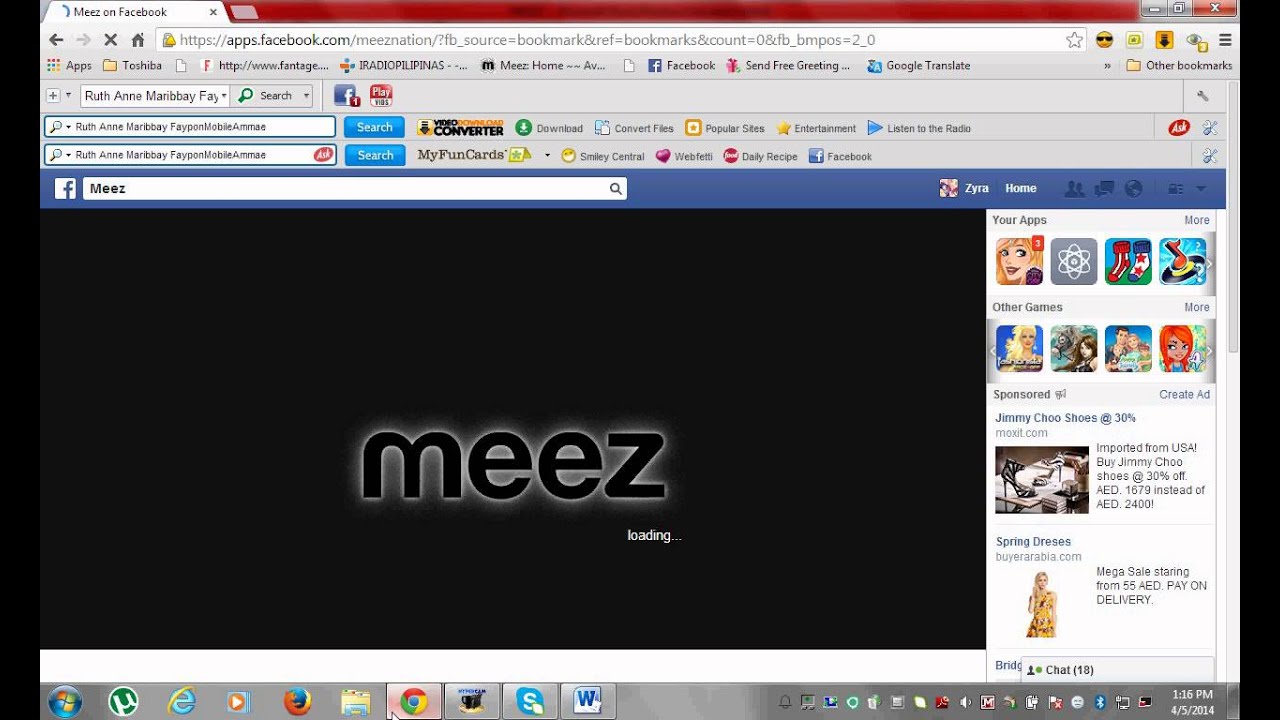Open the Send Free Greeting bookmark
Image resolution: width=1280 pixels, height=720 pixels.
(x=788, y=66)
